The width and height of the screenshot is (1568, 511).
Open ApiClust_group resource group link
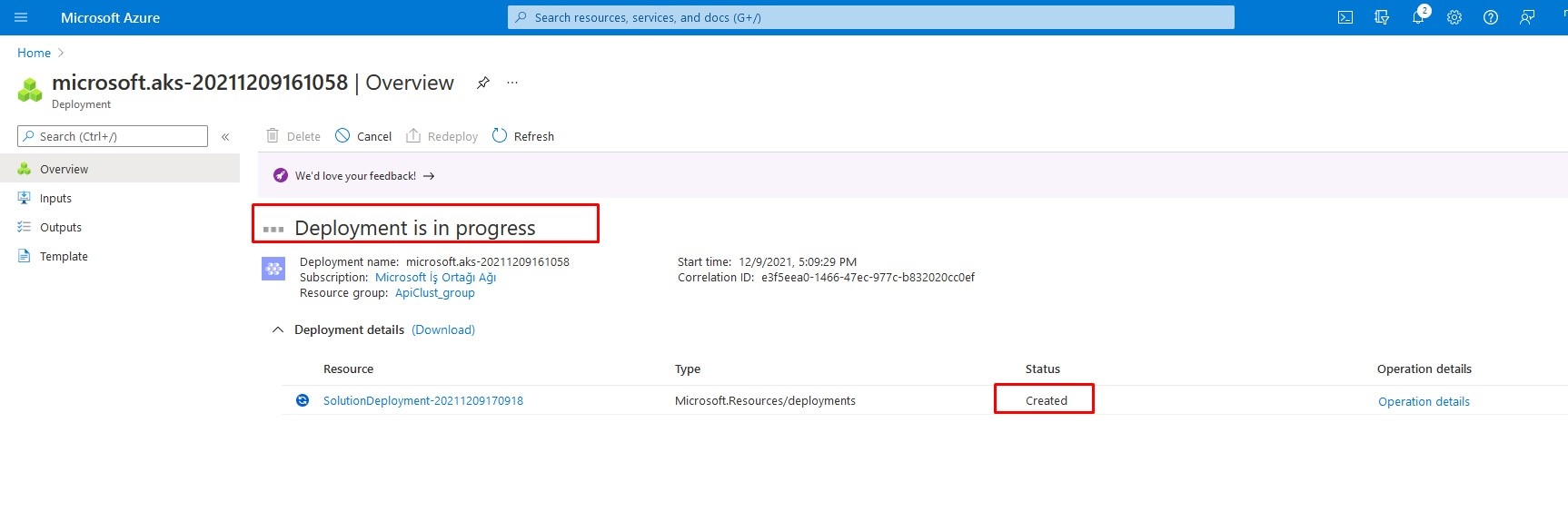pos(434,292)
